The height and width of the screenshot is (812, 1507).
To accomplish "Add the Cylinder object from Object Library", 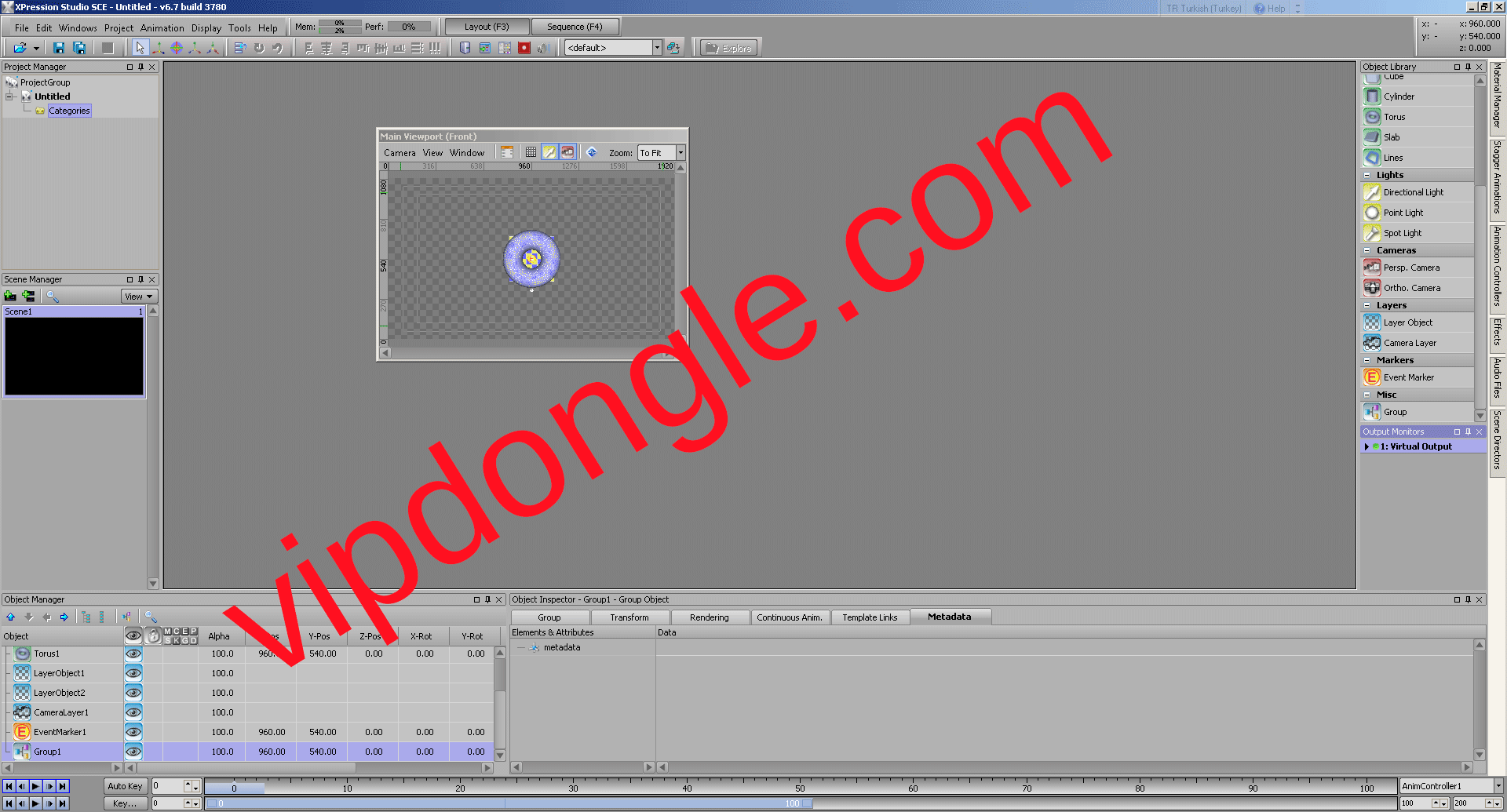I will click(x=1418, y=96).
